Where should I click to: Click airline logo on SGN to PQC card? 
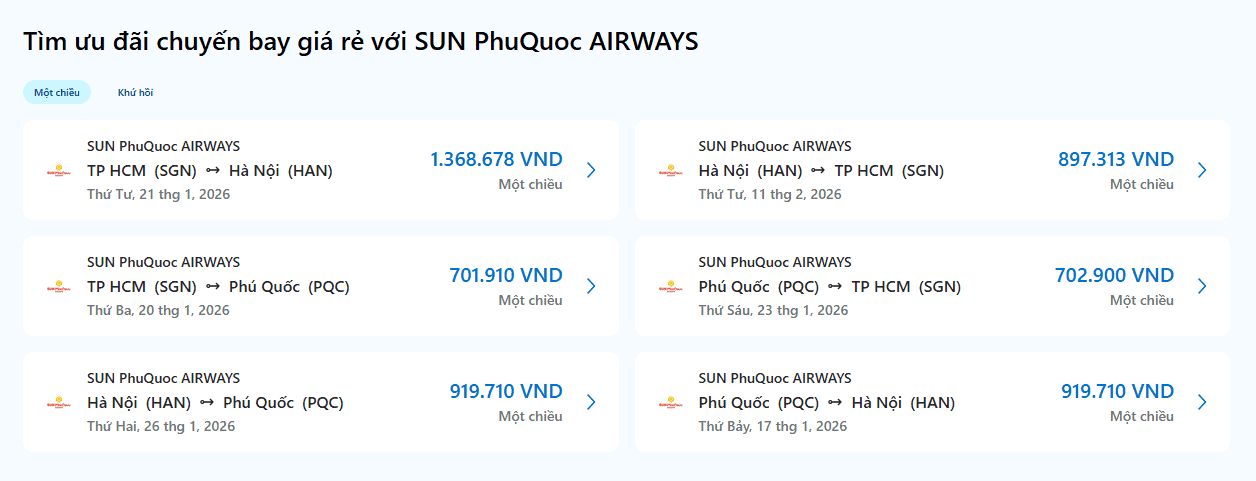[x=56, y=287]
